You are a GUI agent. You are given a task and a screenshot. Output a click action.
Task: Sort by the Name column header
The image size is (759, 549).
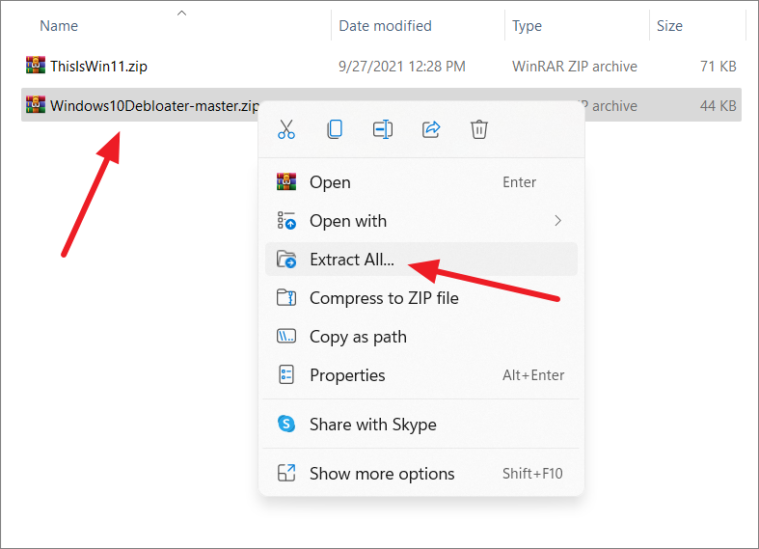tap(59, 26)
